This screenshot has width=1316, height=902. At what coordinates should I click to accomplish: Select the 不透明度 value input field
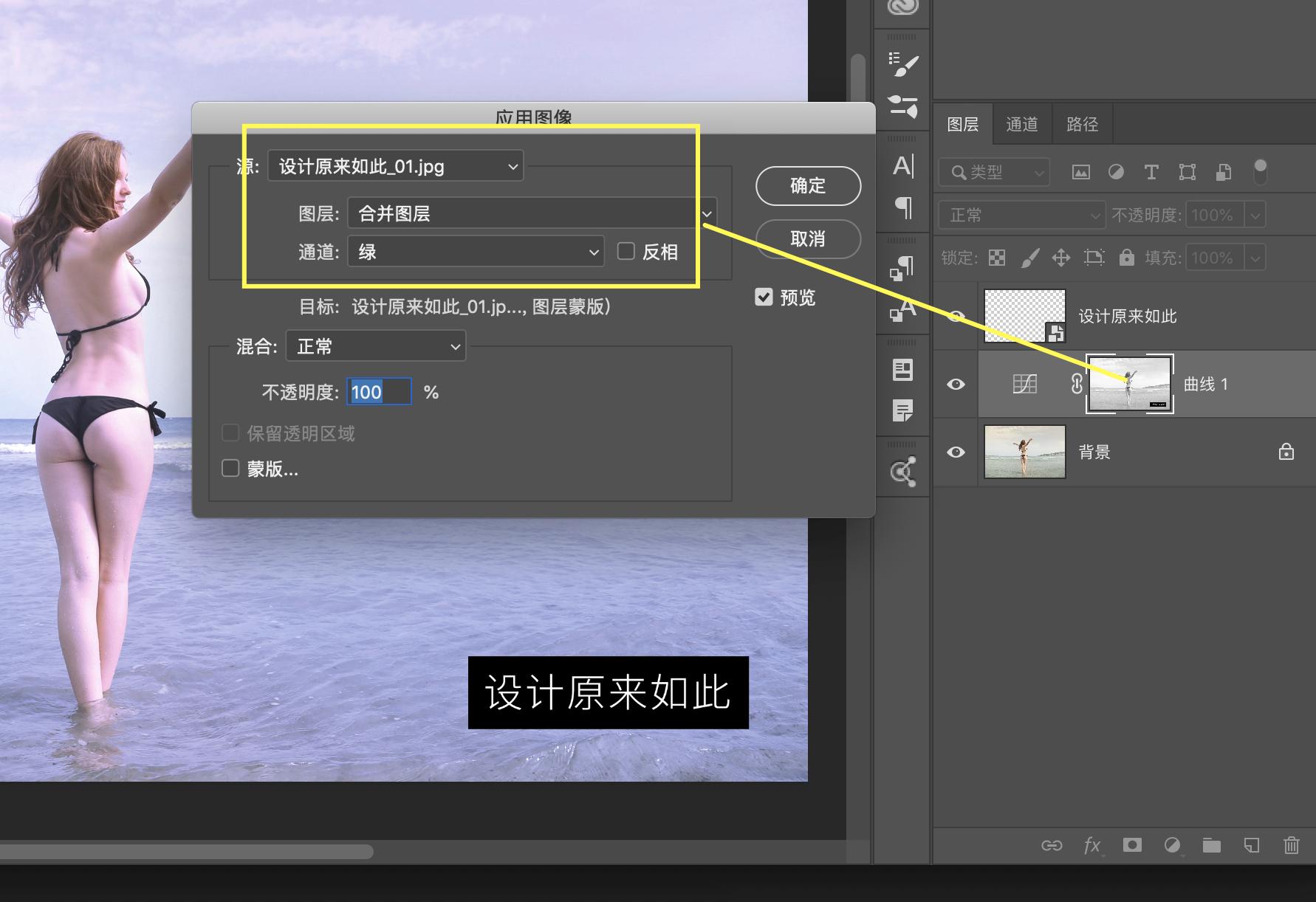click(378, 391)
